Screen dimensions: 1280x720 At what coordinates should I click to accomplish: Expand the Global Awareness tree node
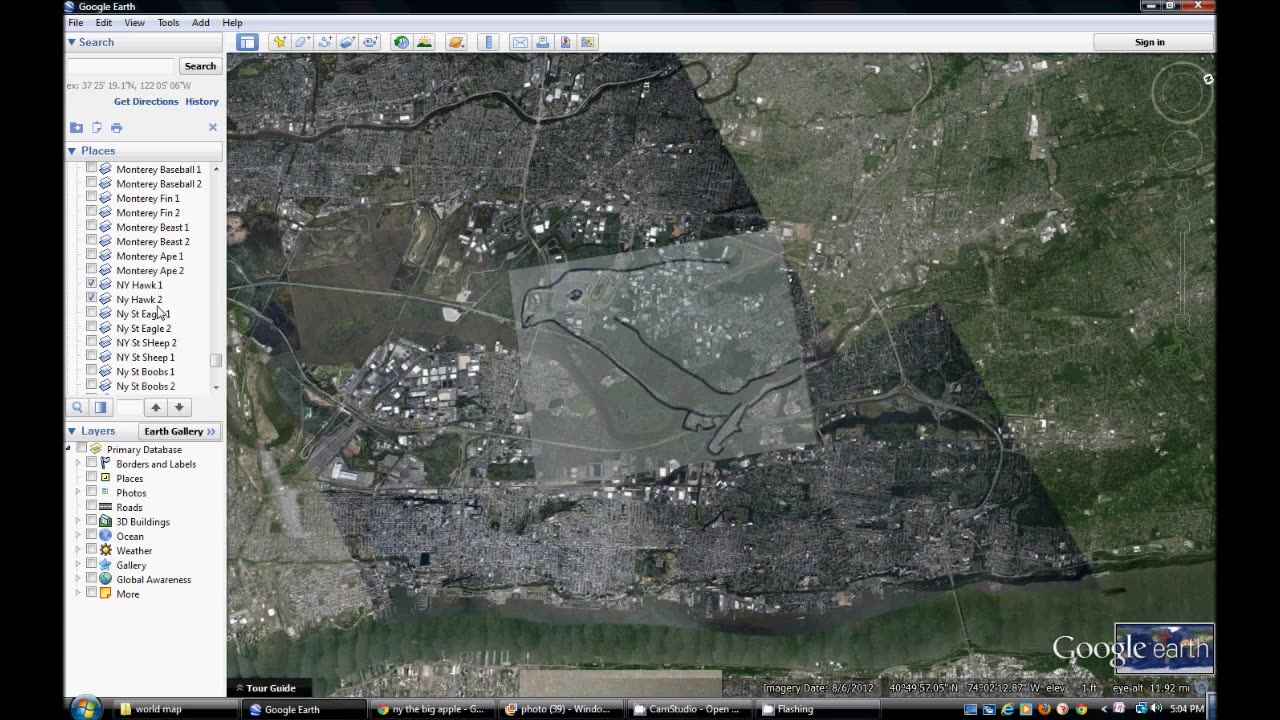(x=79, y=579)
